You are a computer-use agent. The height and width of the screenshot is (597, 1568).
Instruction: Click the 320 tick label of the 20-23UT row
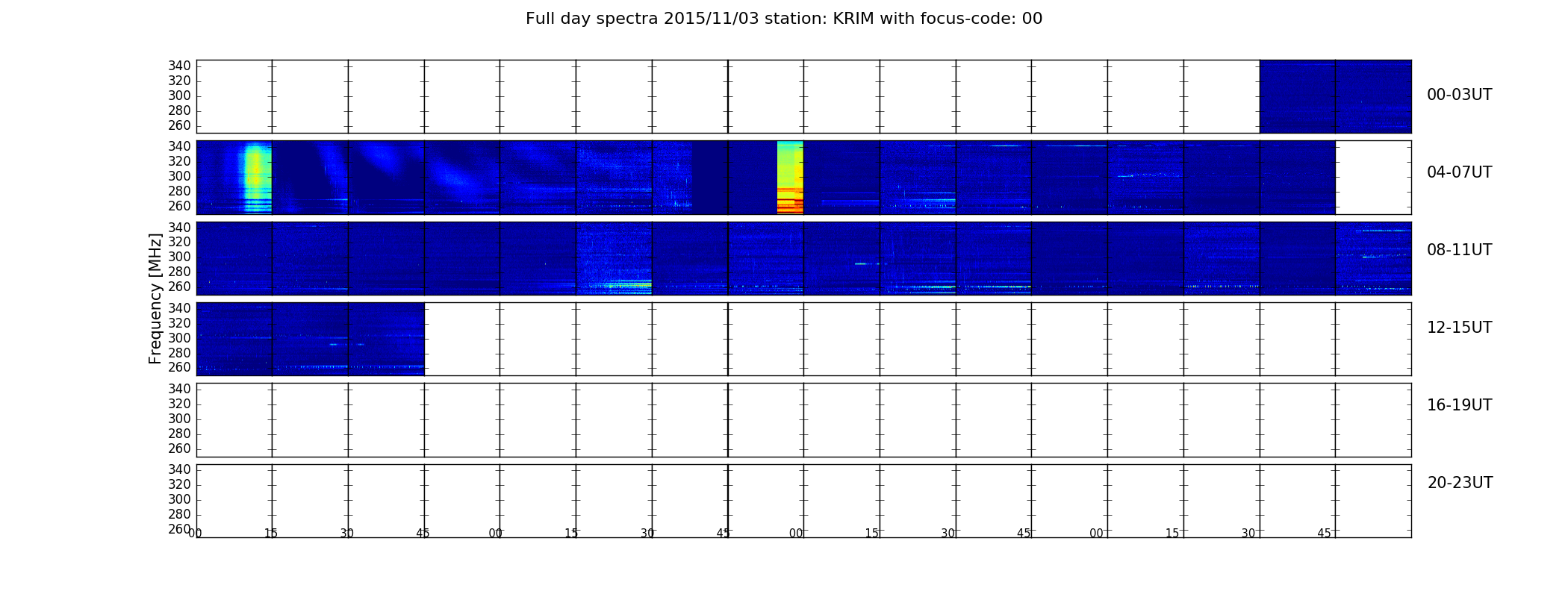tap(179, 484)
